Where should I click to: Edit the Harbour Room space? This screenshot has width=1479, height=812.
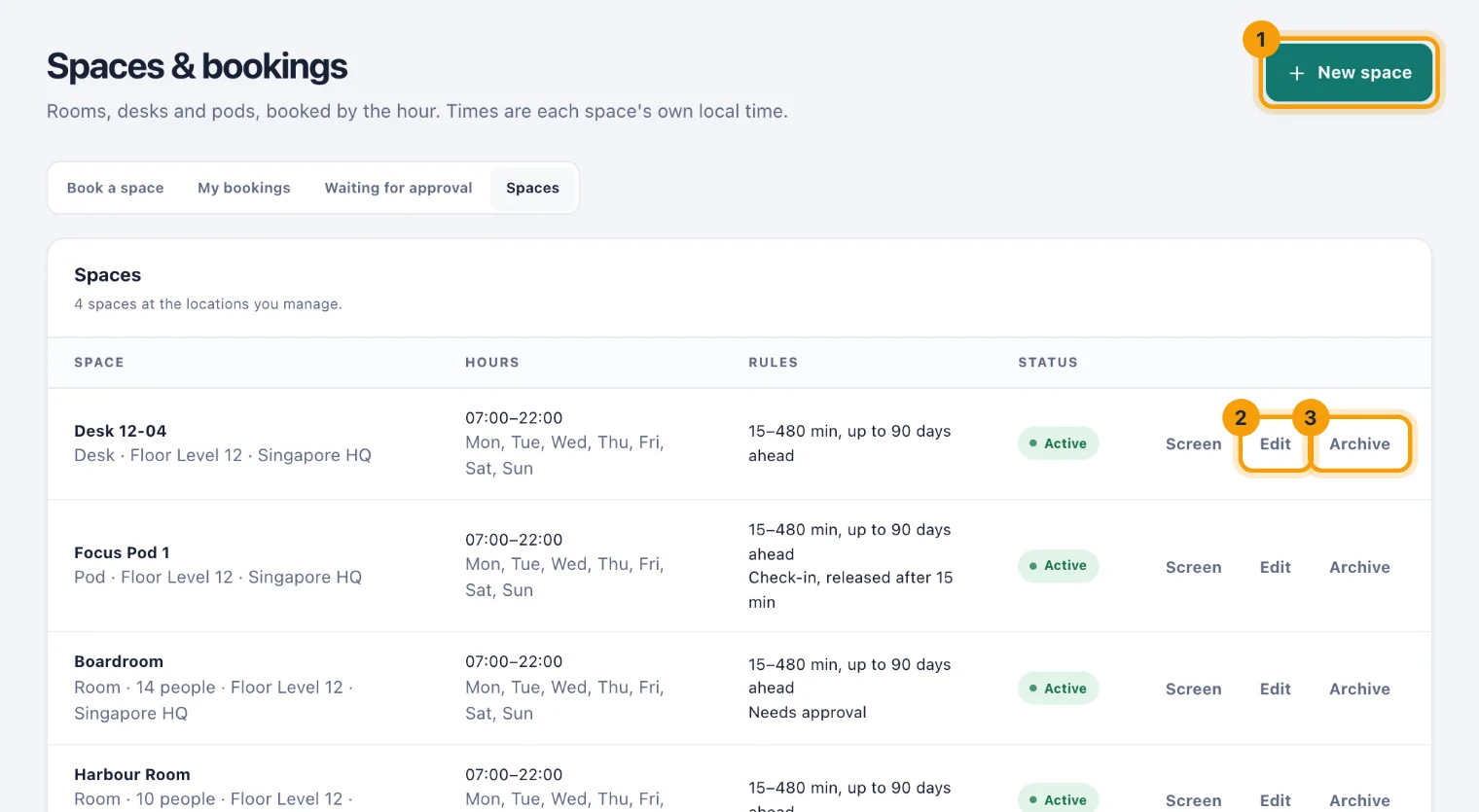click(1275, 800)
